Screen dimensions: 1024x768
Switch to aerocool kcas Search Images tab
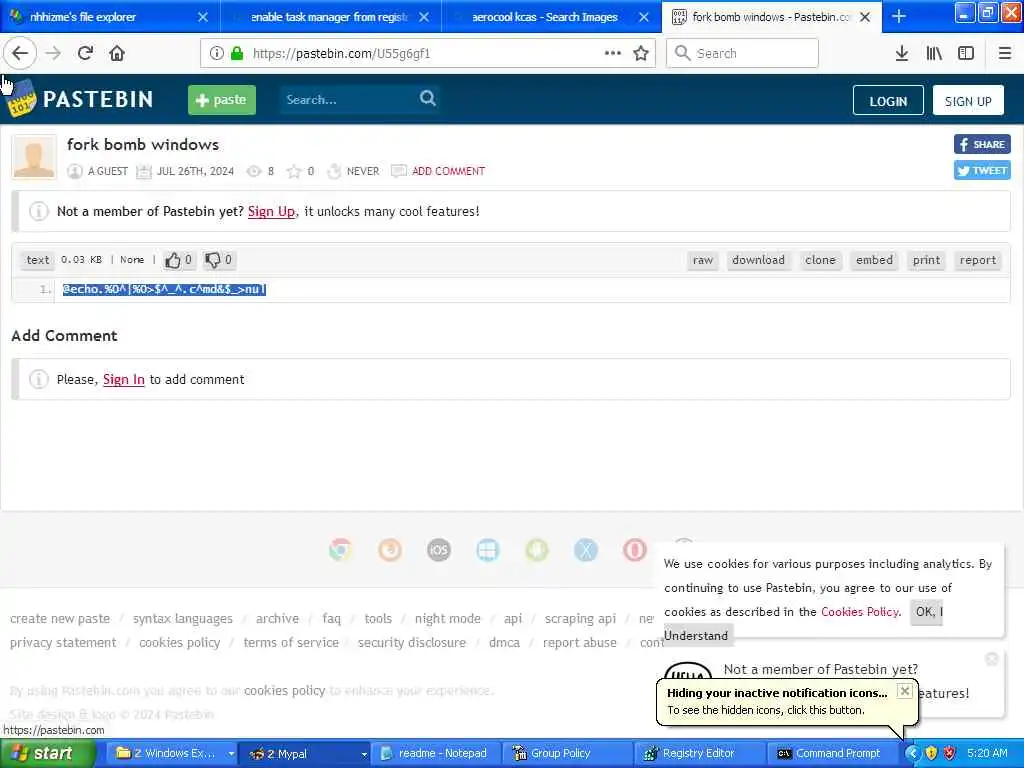(x=545, y=17)
